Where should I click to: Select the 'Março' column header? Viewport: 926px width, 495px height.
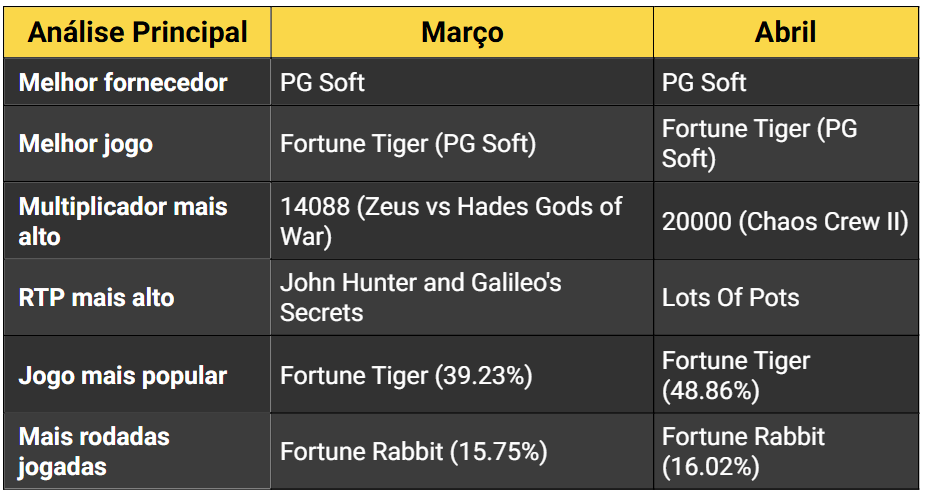tap(461, 32)
